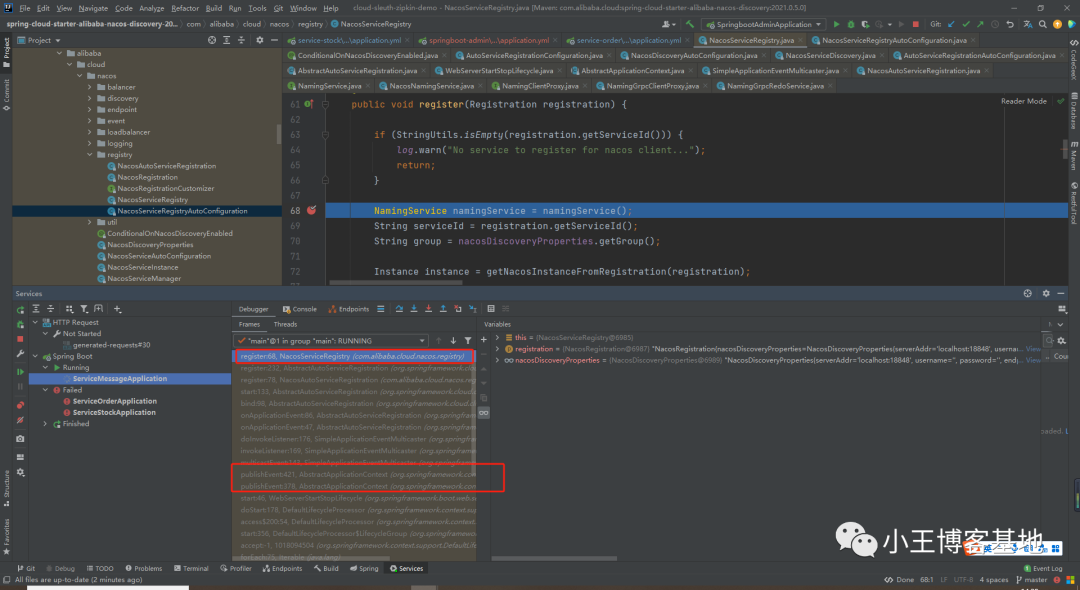
Task: Run SpringbootAdminApplication with the green play icon
Action: [x=836, y=24]
